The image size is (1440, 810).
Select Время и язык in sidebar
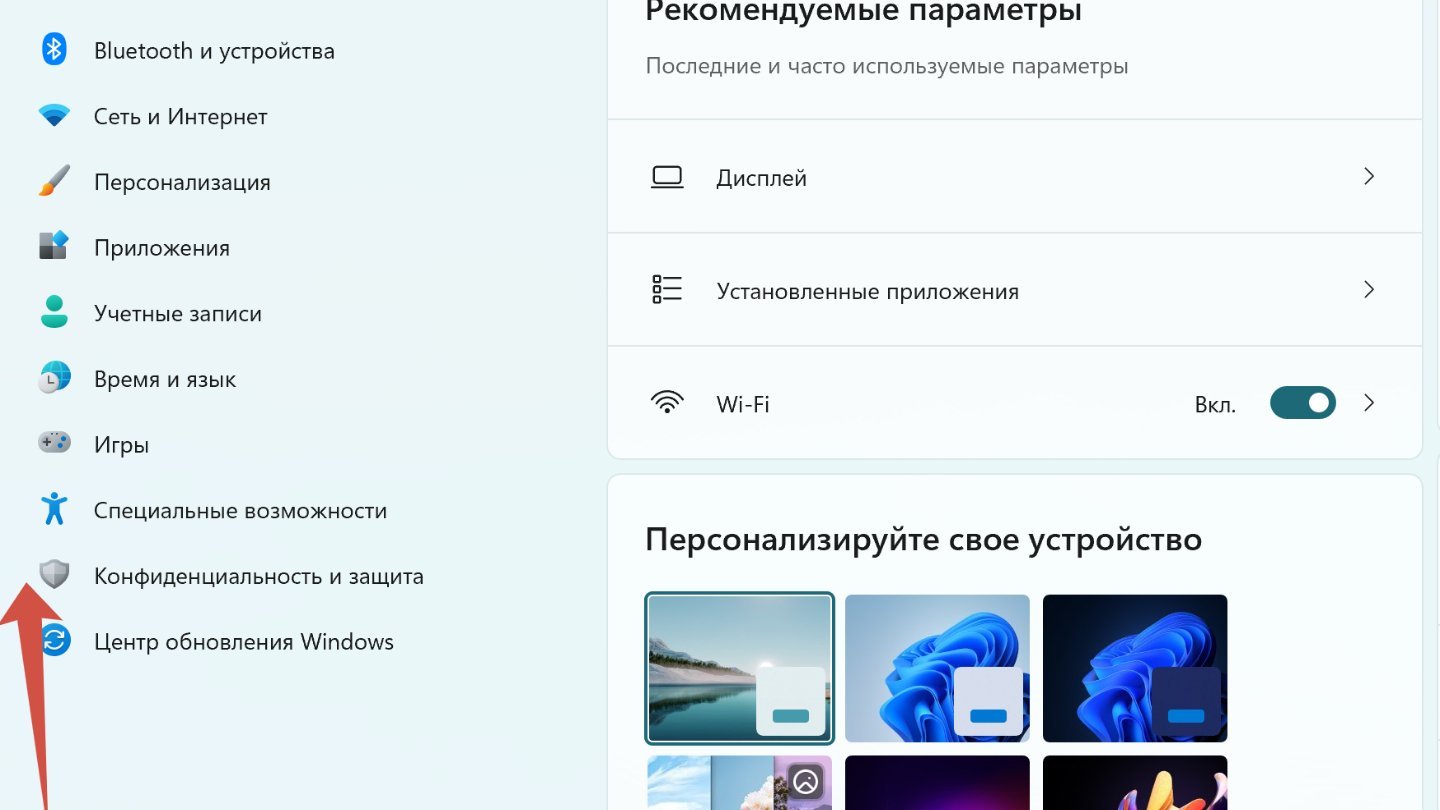165,379
